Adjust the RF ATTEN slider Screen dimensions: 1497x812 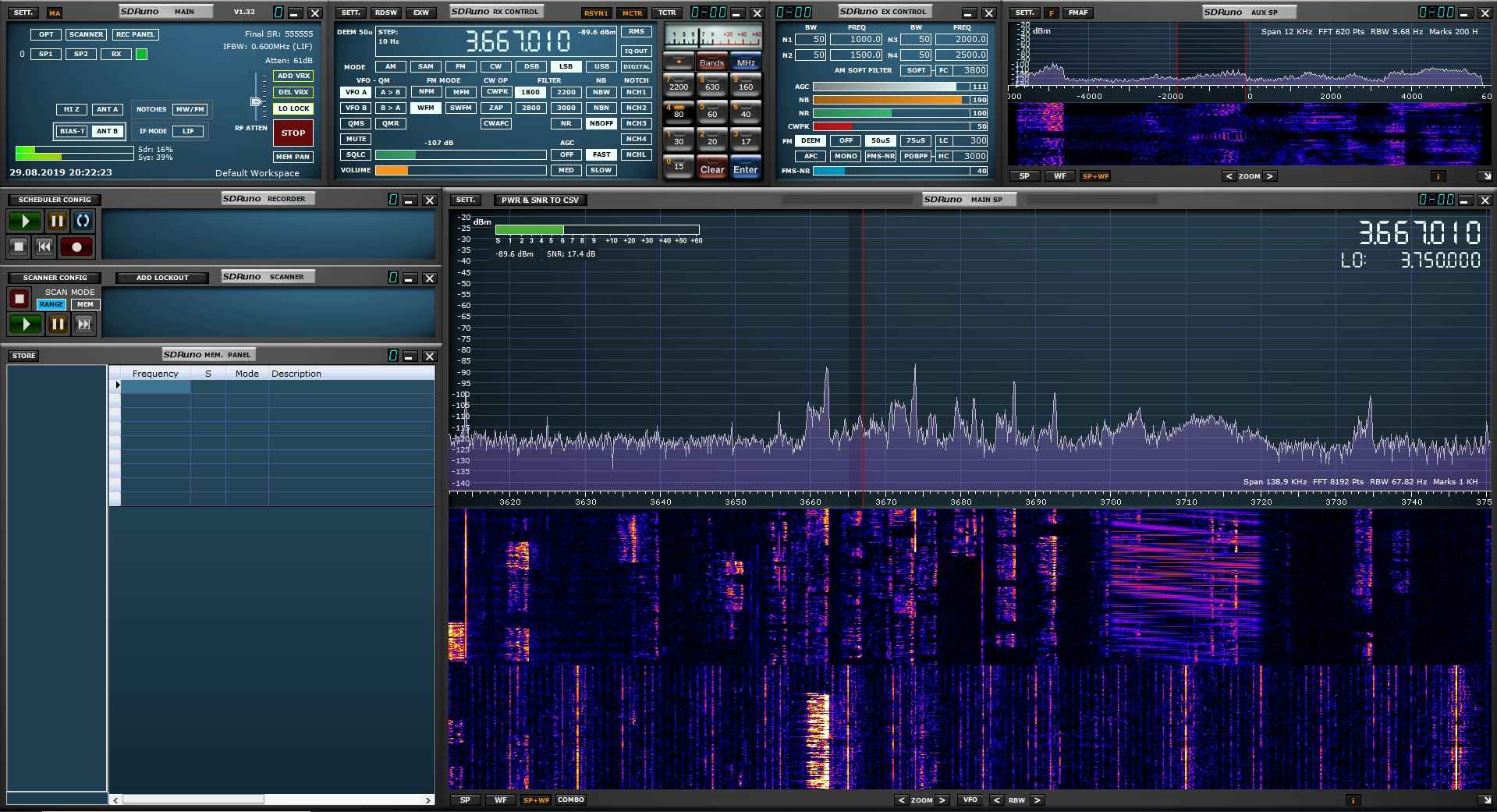tap(256, 102)
